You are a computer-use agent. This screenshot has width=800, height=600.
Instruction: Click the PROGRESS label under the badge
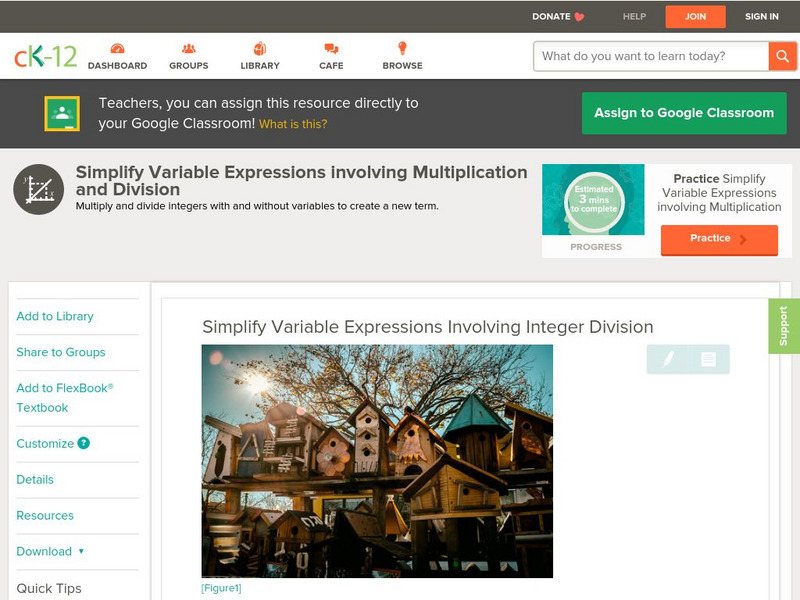tap(596, 247)
